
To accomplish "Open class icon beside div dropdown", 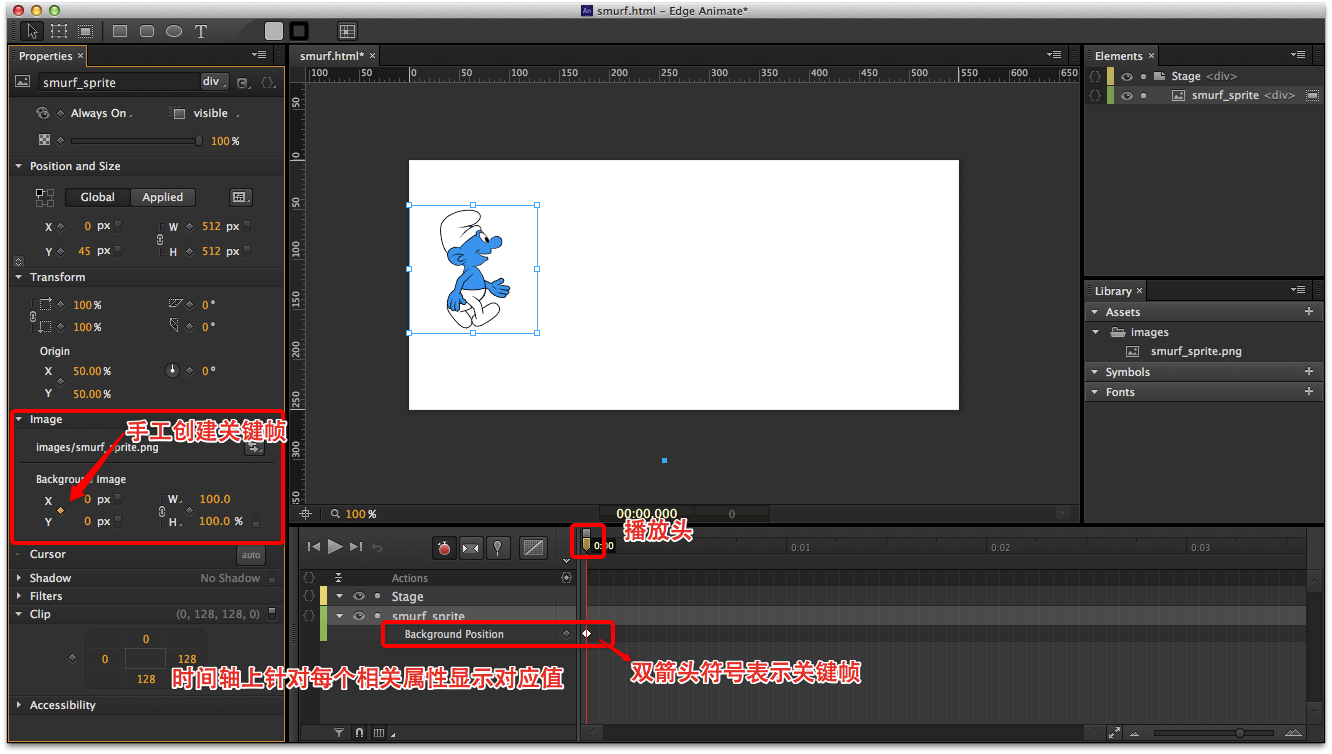I will point(243,83).
